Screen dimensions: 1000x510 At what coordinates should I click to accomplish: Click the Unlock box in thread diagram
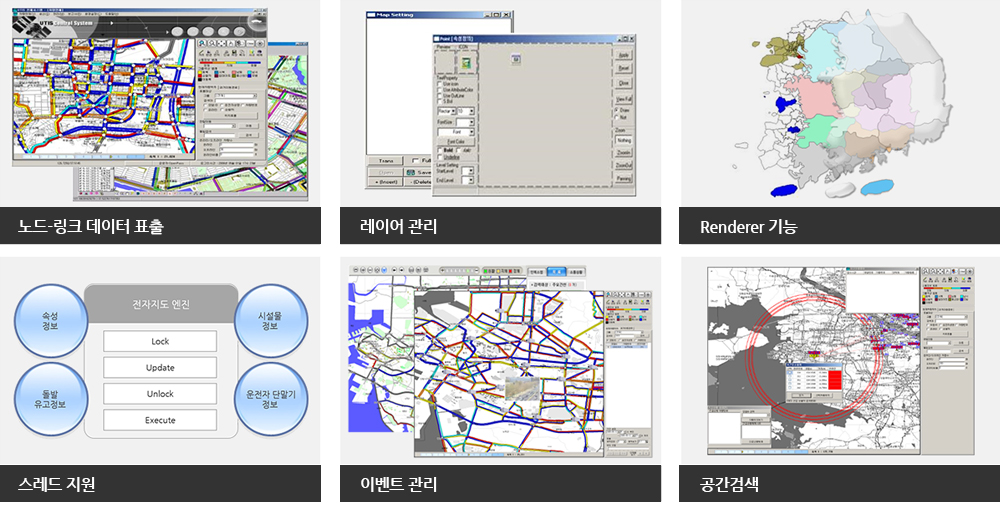pyautogui.click(x=160, y=393)
